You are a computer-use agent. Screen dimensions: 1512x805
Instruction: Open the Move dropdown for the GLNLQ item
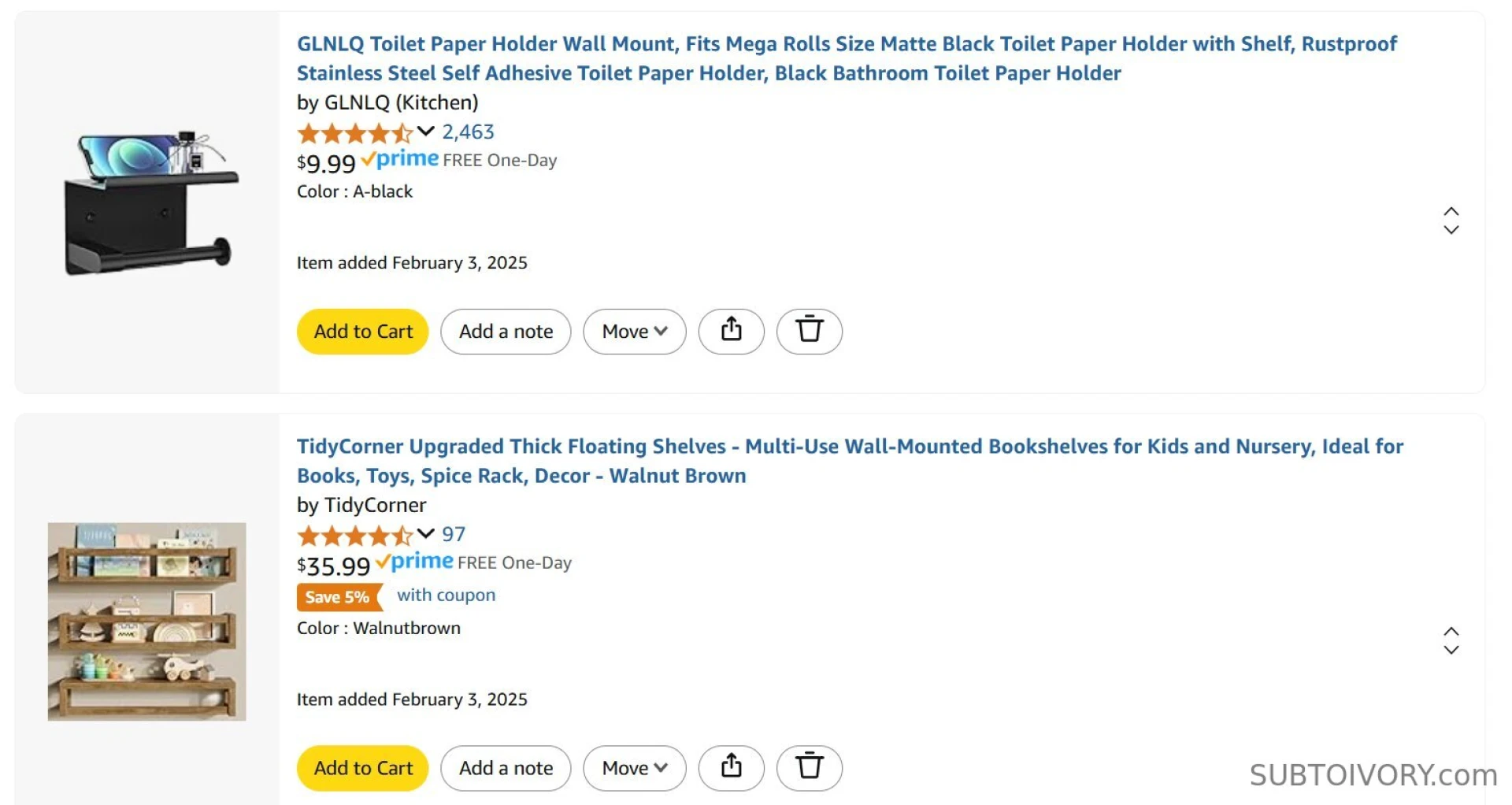(634, 332)
